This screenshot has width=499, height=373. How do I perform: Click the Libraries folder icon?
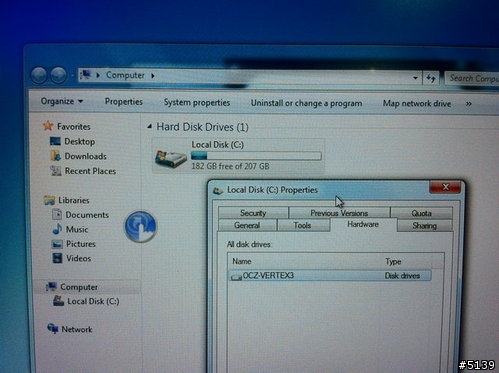tap(49, 200)
